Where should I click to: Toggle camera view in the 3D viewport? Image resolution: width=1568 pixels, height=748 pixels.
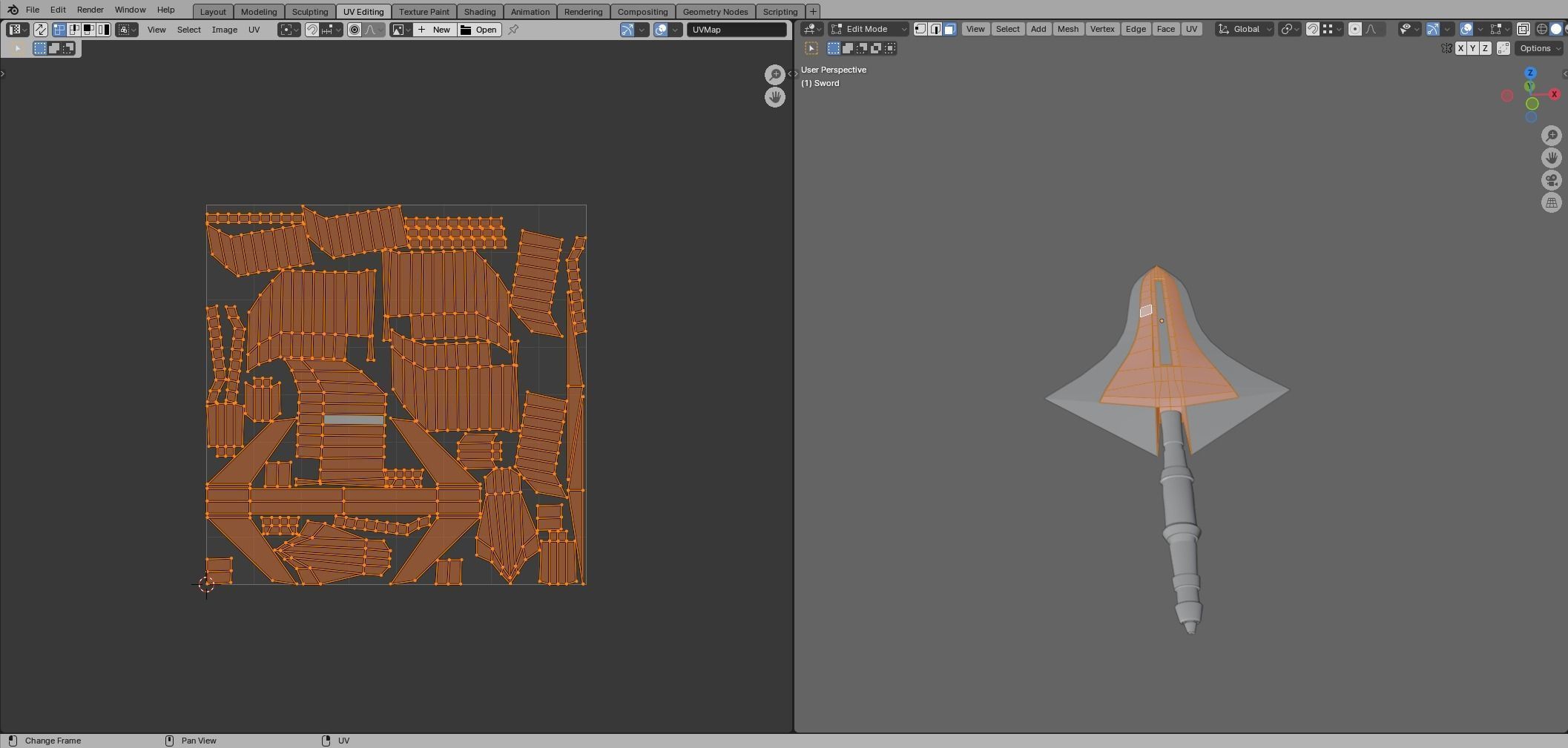pyautogui.click(x=1552, y=180)
